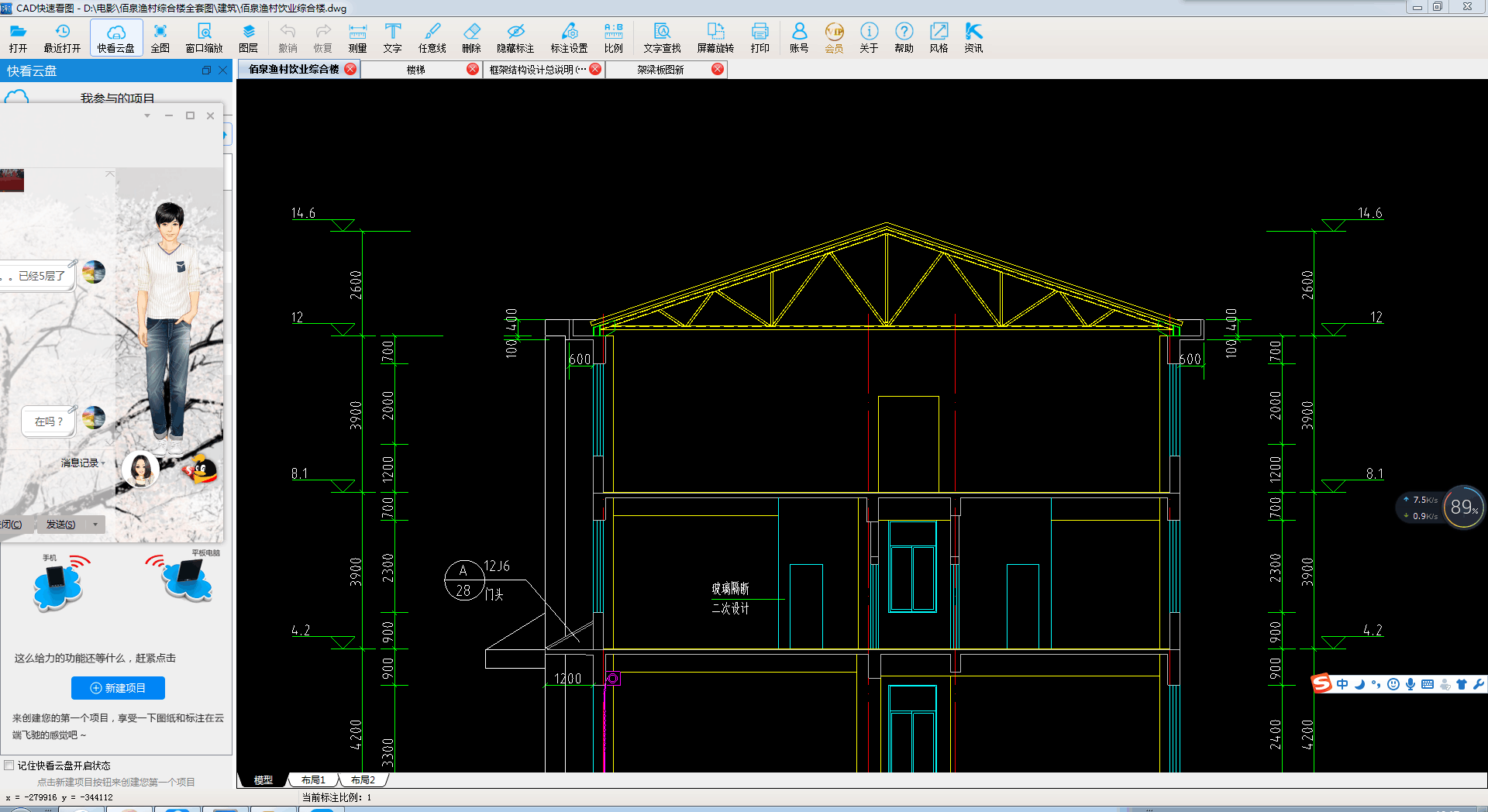The width and height of the screenshot is (1488, 812).
Task: Toggle Chinese/English mode on IME bar
Action: (x=1342, y=684)
